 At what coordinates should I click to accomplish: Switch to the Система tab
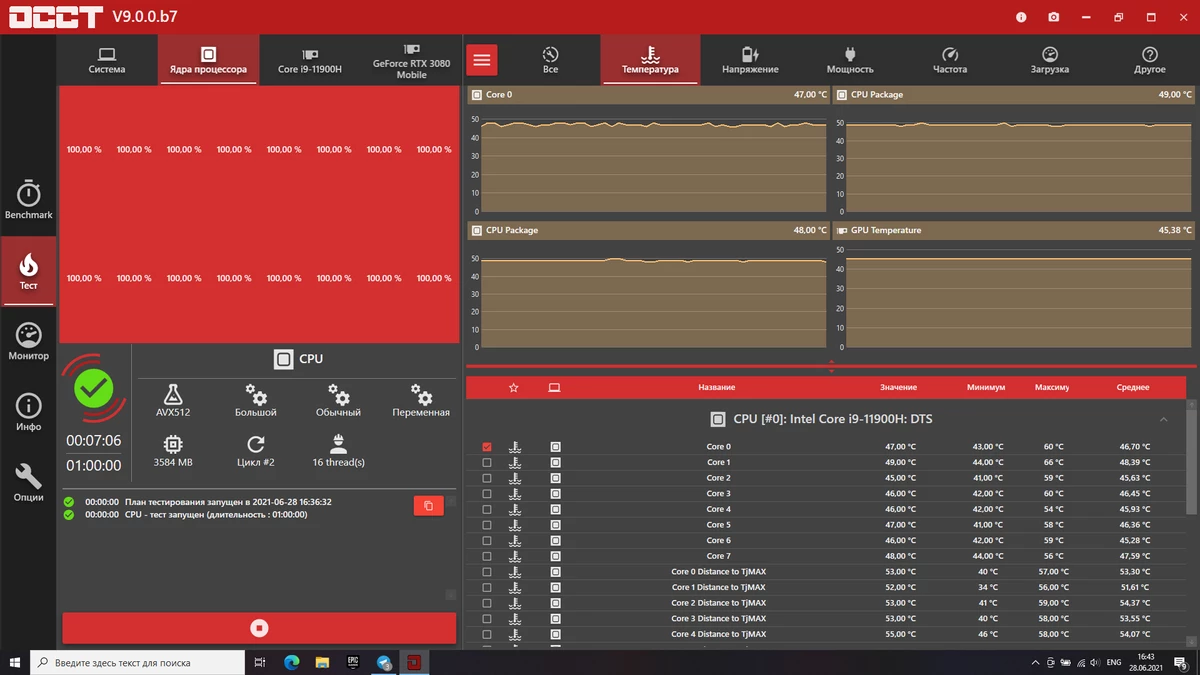(x=107, y=60)
